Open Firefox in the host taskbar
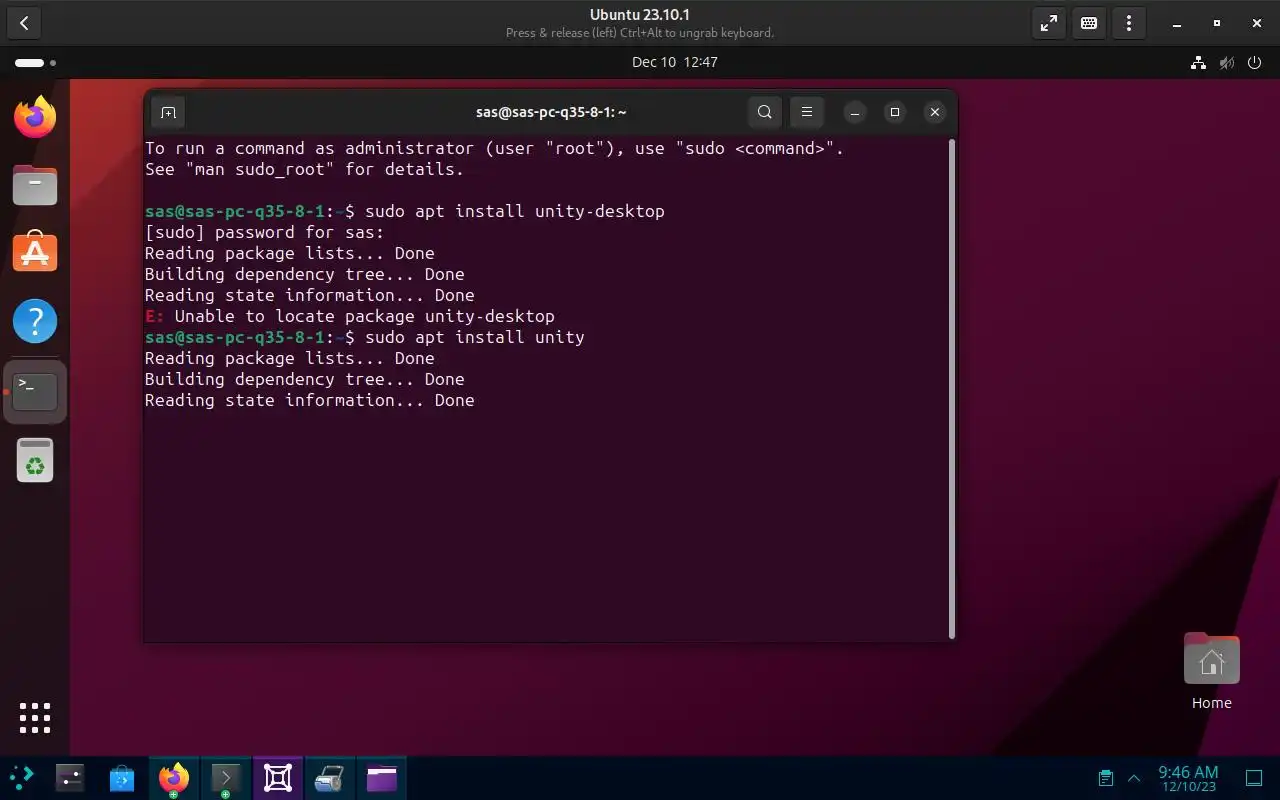 pos(174,777)
